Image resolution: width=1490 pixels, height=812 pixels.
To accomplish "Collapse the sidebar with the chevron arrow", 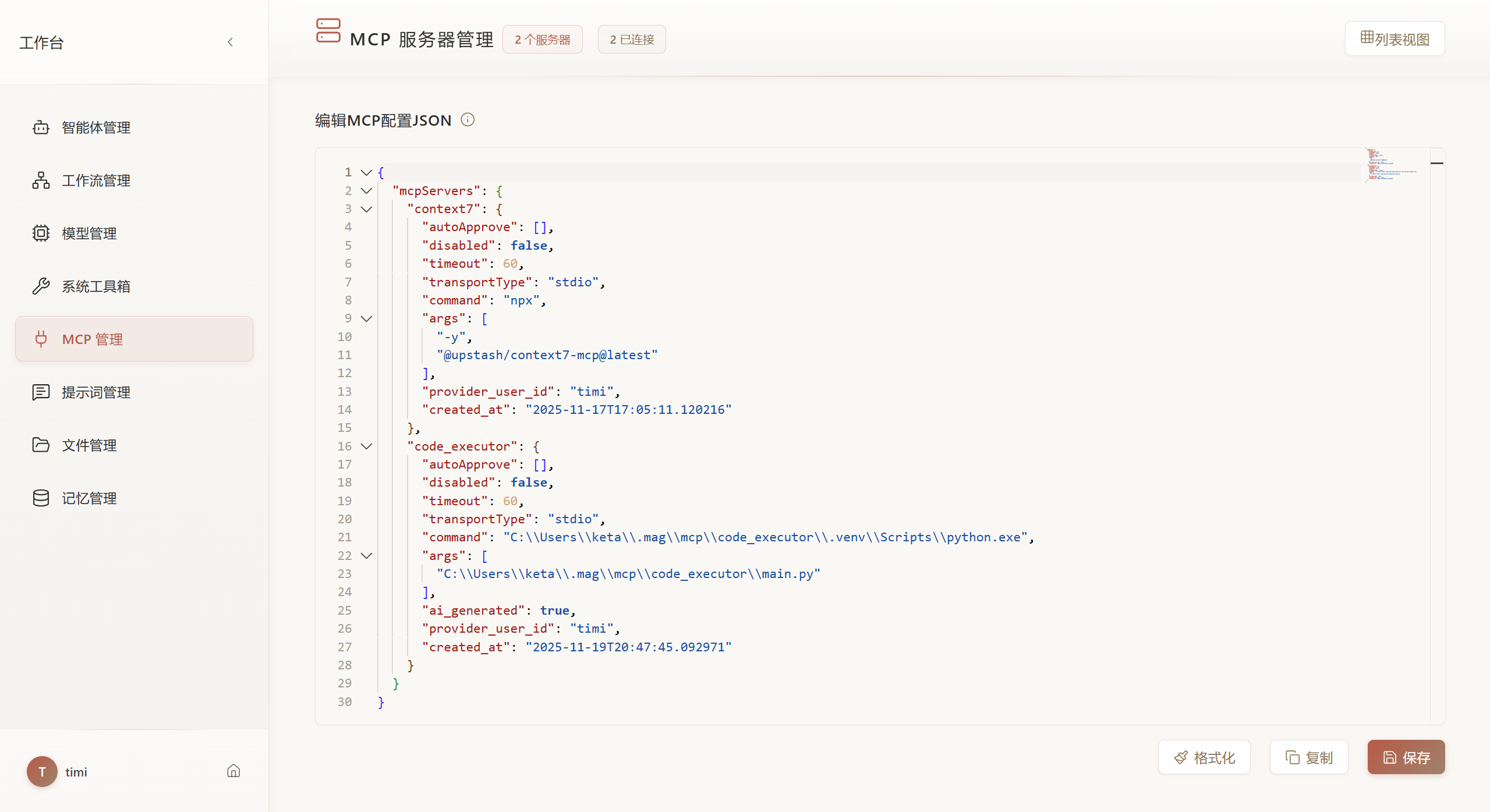I will [x=230, y=42].
